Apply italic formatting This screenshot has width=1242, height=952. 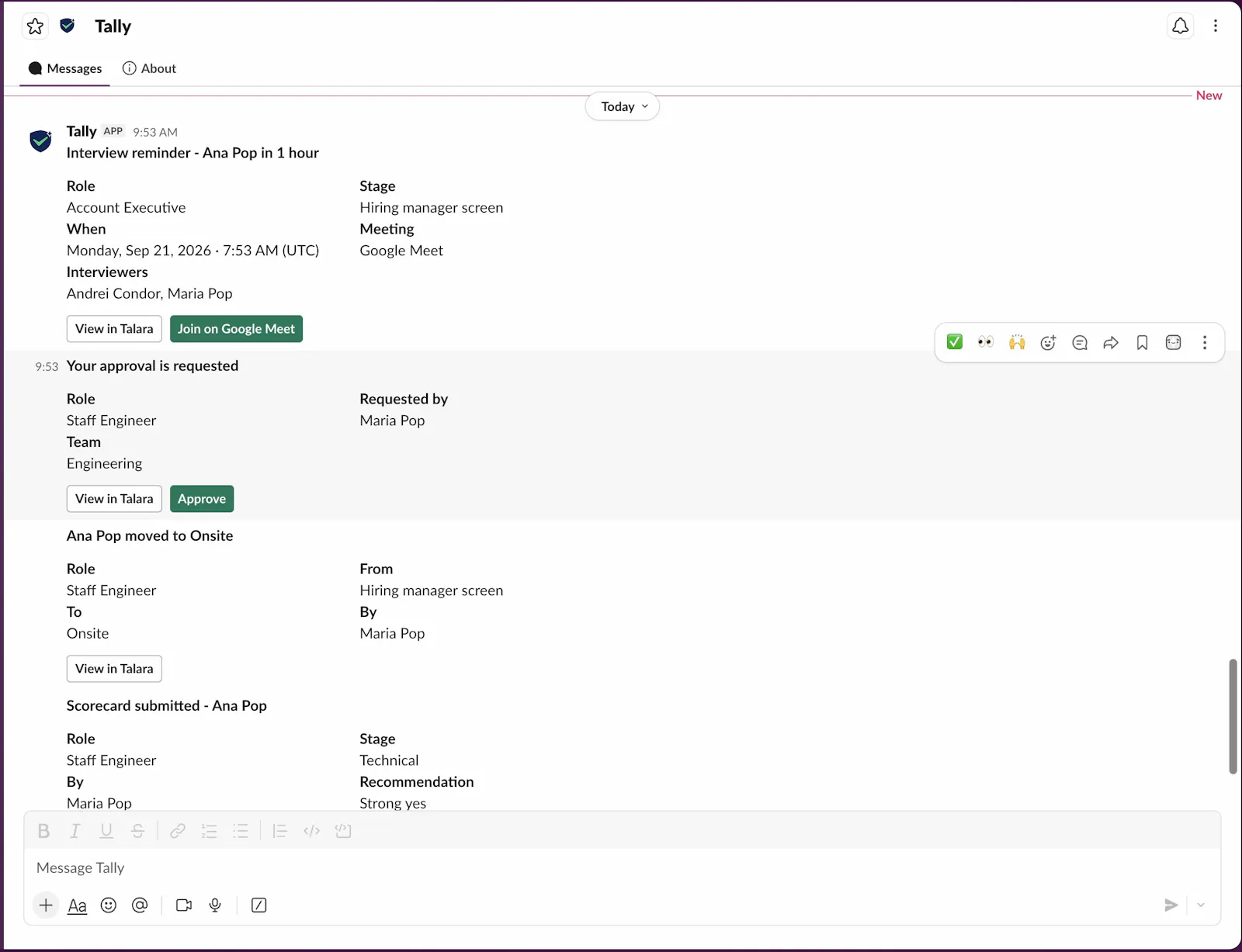click(75, 831)
